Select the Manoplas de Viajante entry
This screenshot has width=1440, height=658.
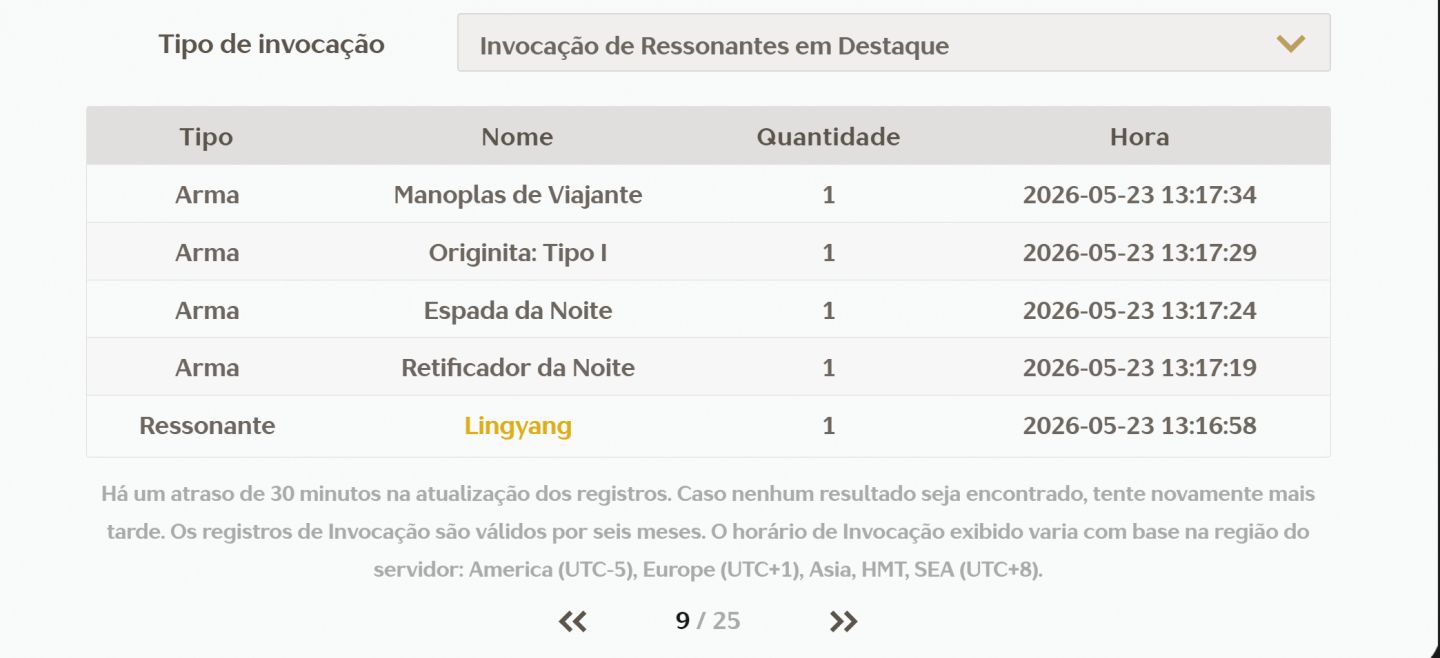[x=518, y=195]
